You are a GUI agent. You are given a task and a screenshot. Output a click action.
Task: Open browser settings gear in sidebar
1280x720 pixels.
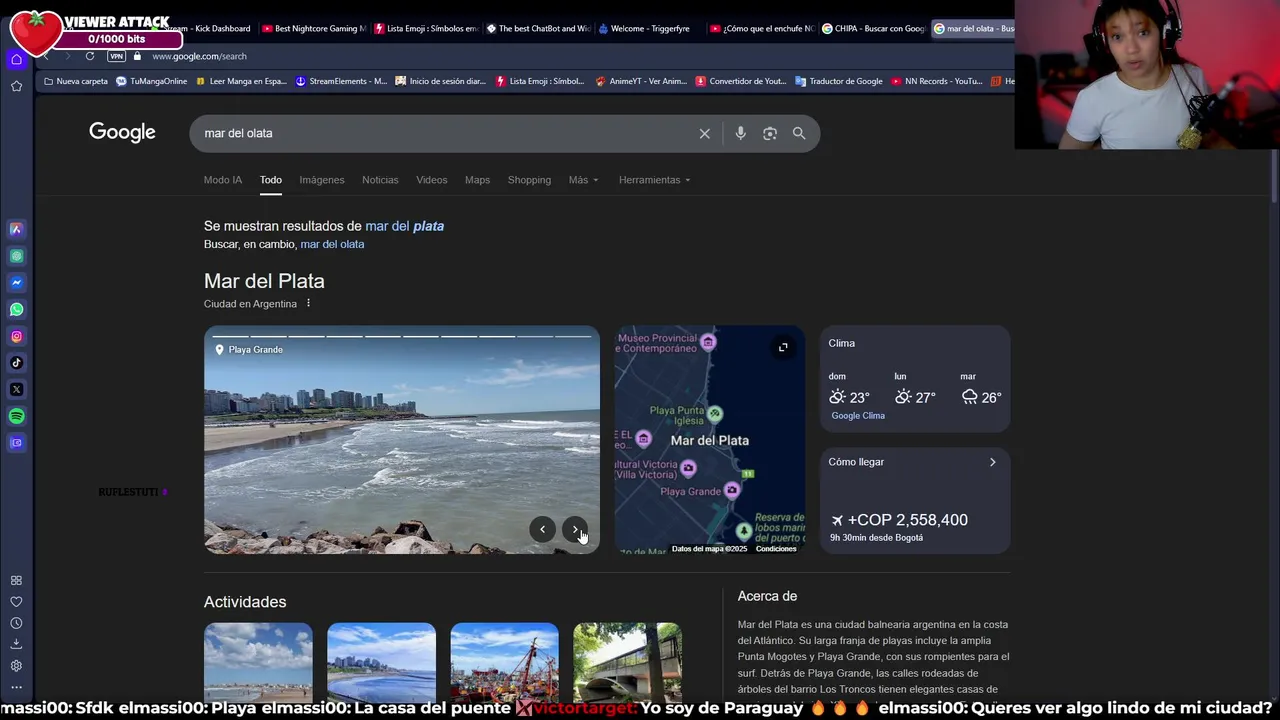16,666
